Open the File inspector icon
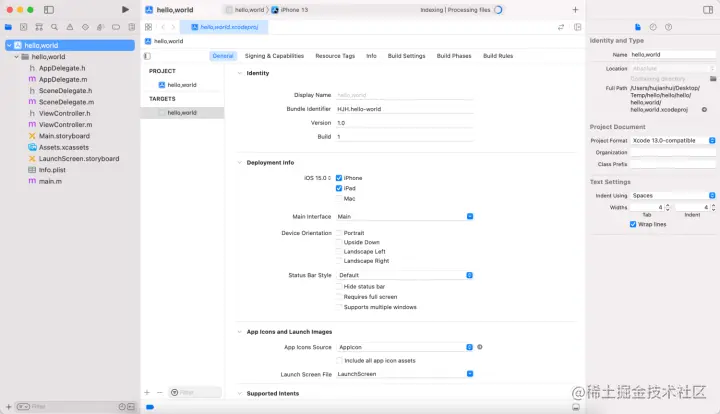720x414 pixels. [x=637, y=27]
